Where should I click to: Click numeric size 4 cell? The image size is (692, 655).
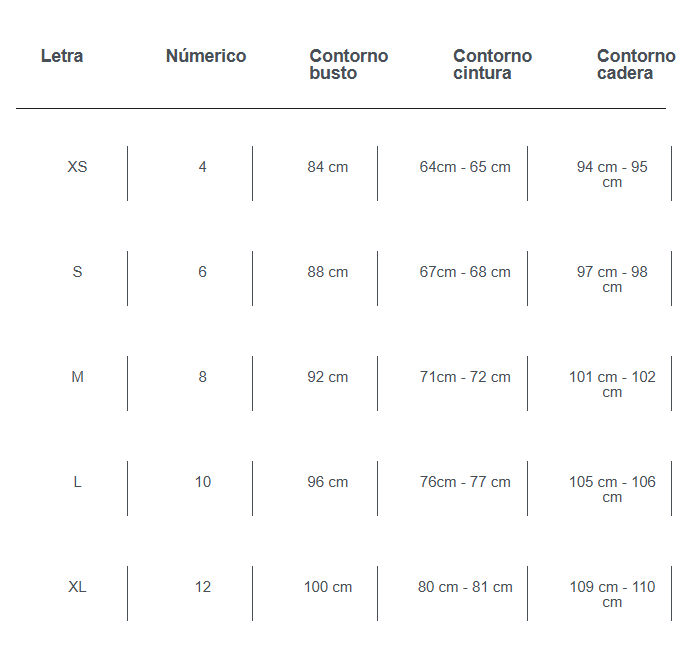click(x=203, y=167)
